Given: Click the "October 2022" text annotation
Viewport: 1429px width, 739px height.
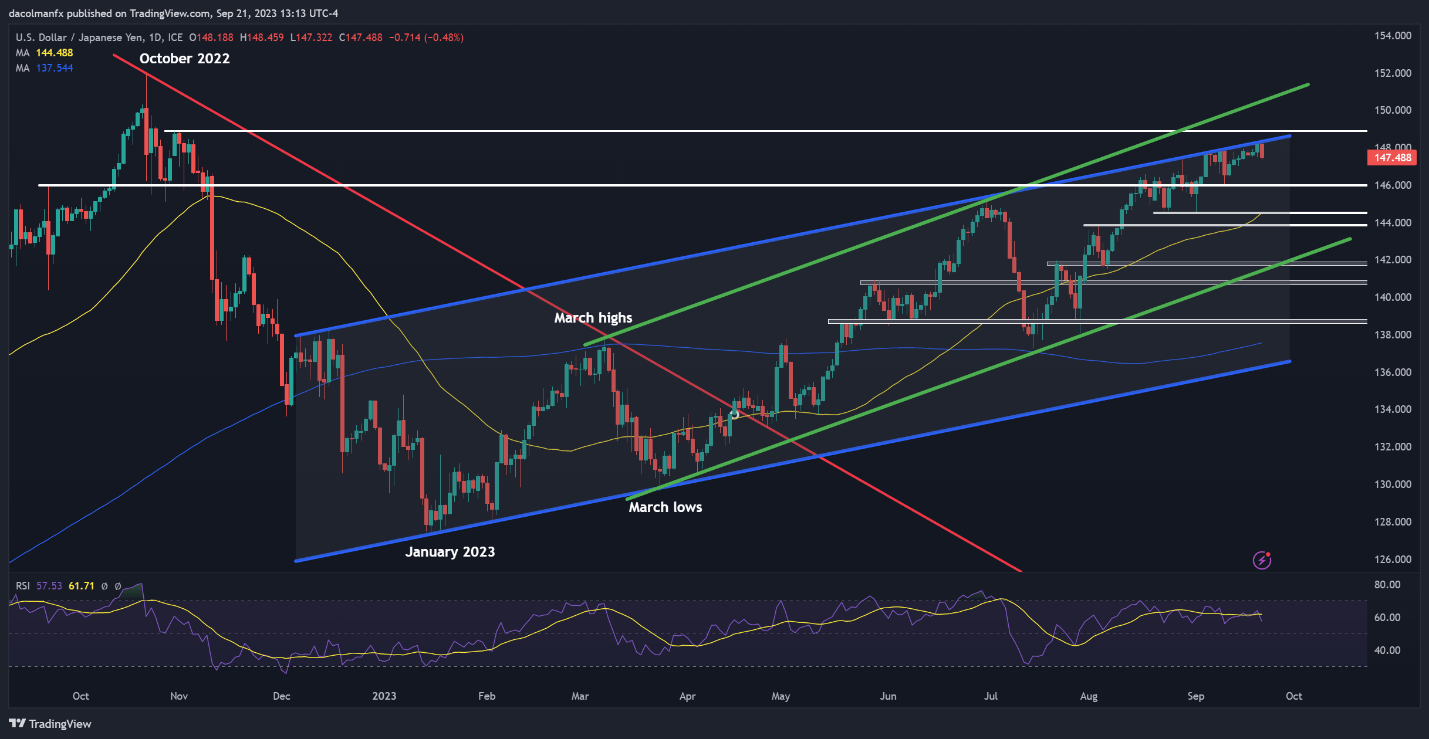Looking at the screenshot, I should pyautogui.click(x=184, y=59).
